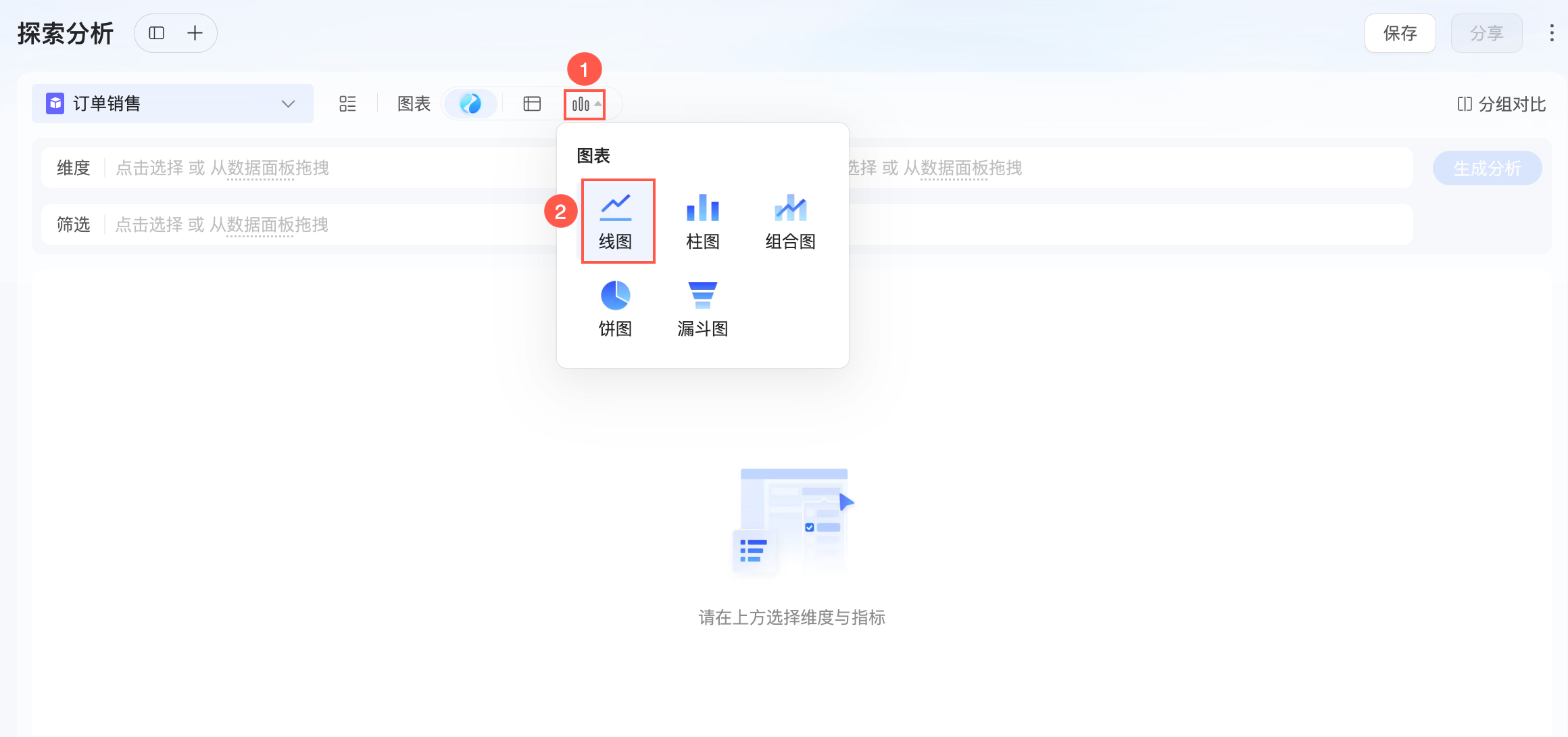The image size is (1568, 737).
Task: Switch to the smart chart toggle
Action: coord(470,104)
